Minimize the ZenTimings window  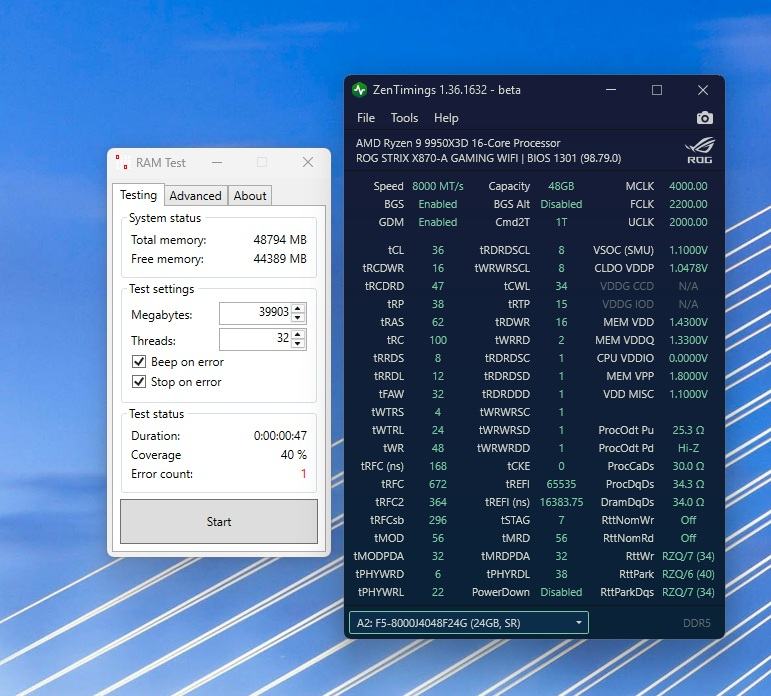[611, 90]
